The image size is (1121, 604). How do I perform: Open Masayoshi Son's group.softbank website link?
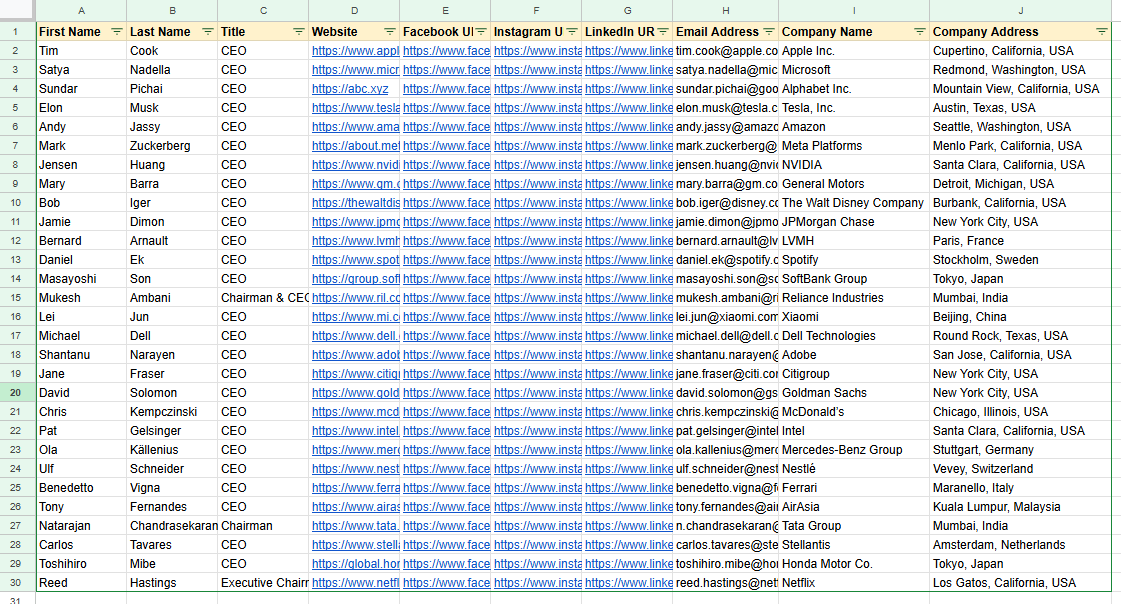pos(355,279)
